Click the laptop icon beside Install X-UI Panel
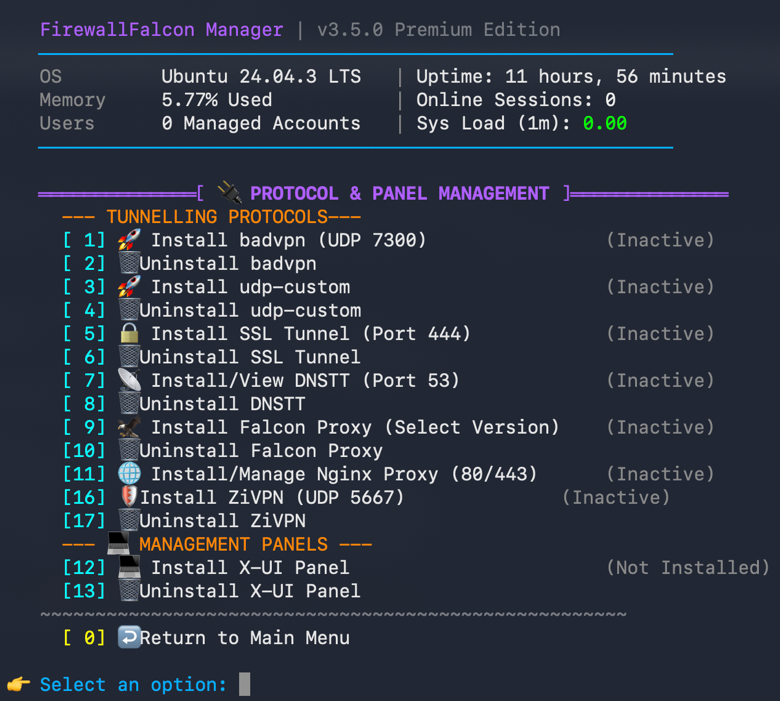The width and height of the screenshot is (780, 701). tap(129, 567)
